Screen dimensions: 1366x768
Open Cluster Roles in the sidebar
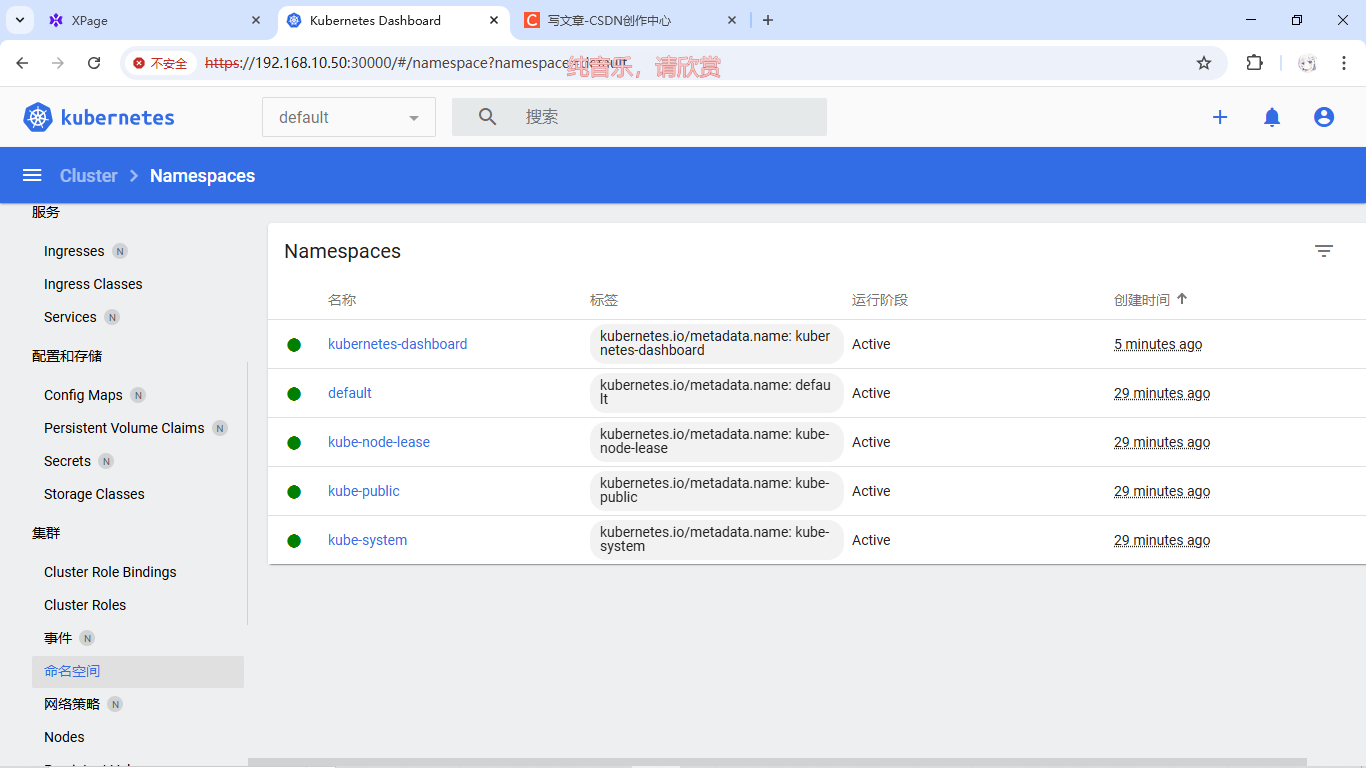[x=85, y=605]
